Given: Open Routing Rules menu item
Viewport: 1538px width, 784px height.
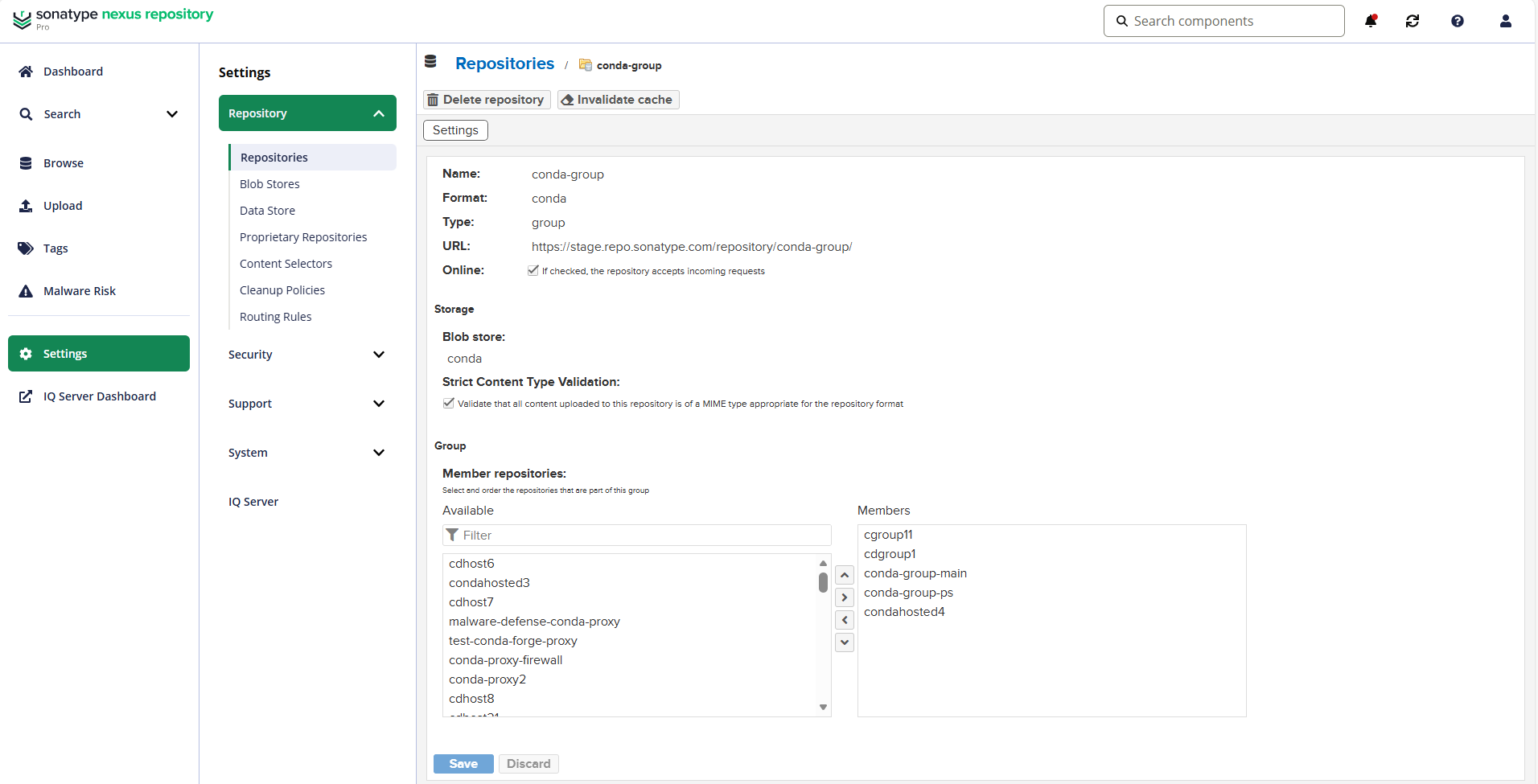Looking at the screenshot, I should [x=275, y=317].
